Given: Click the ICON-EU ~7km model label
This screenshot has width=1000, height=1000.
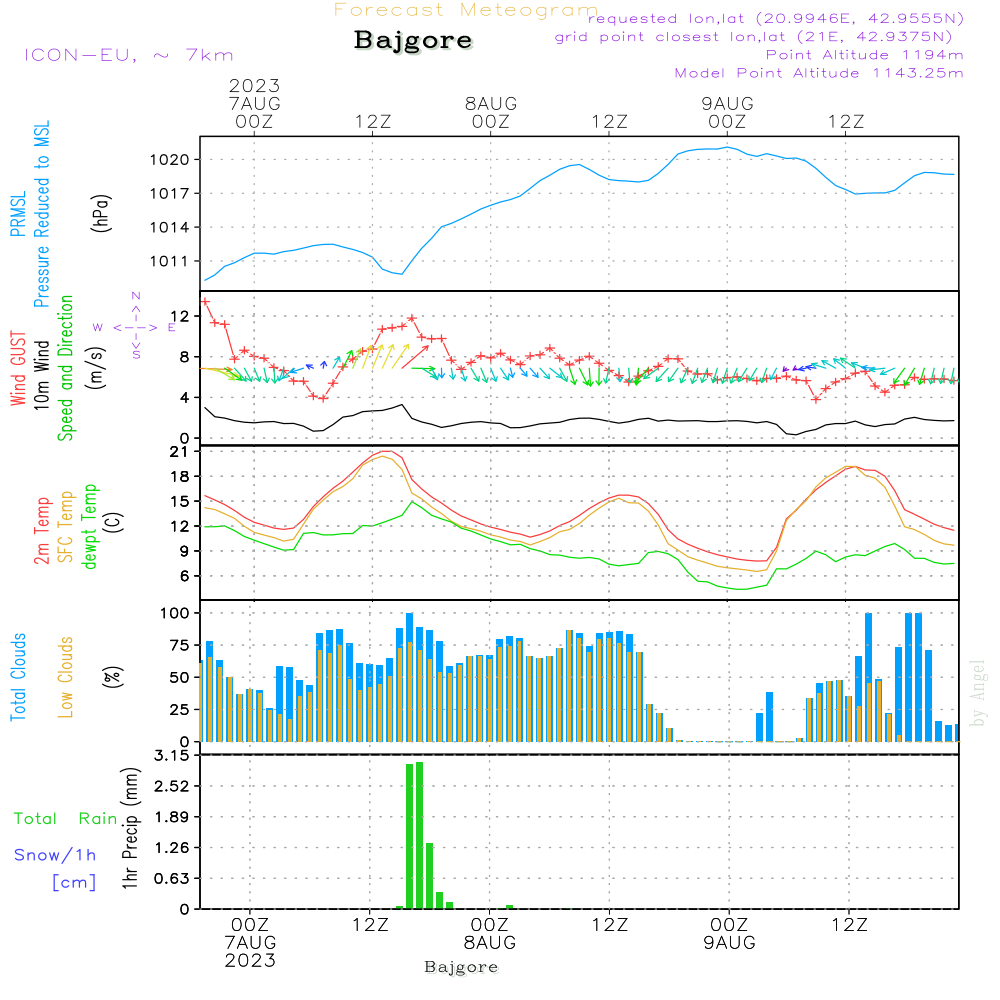Looking at the screenshot, I should pos(128,55).
